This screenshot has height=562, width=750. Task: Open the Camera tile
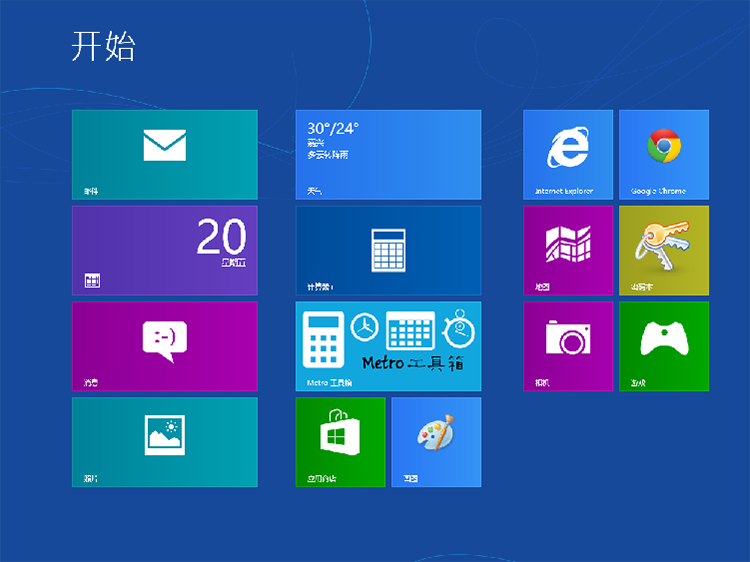[x=568, y=346]
